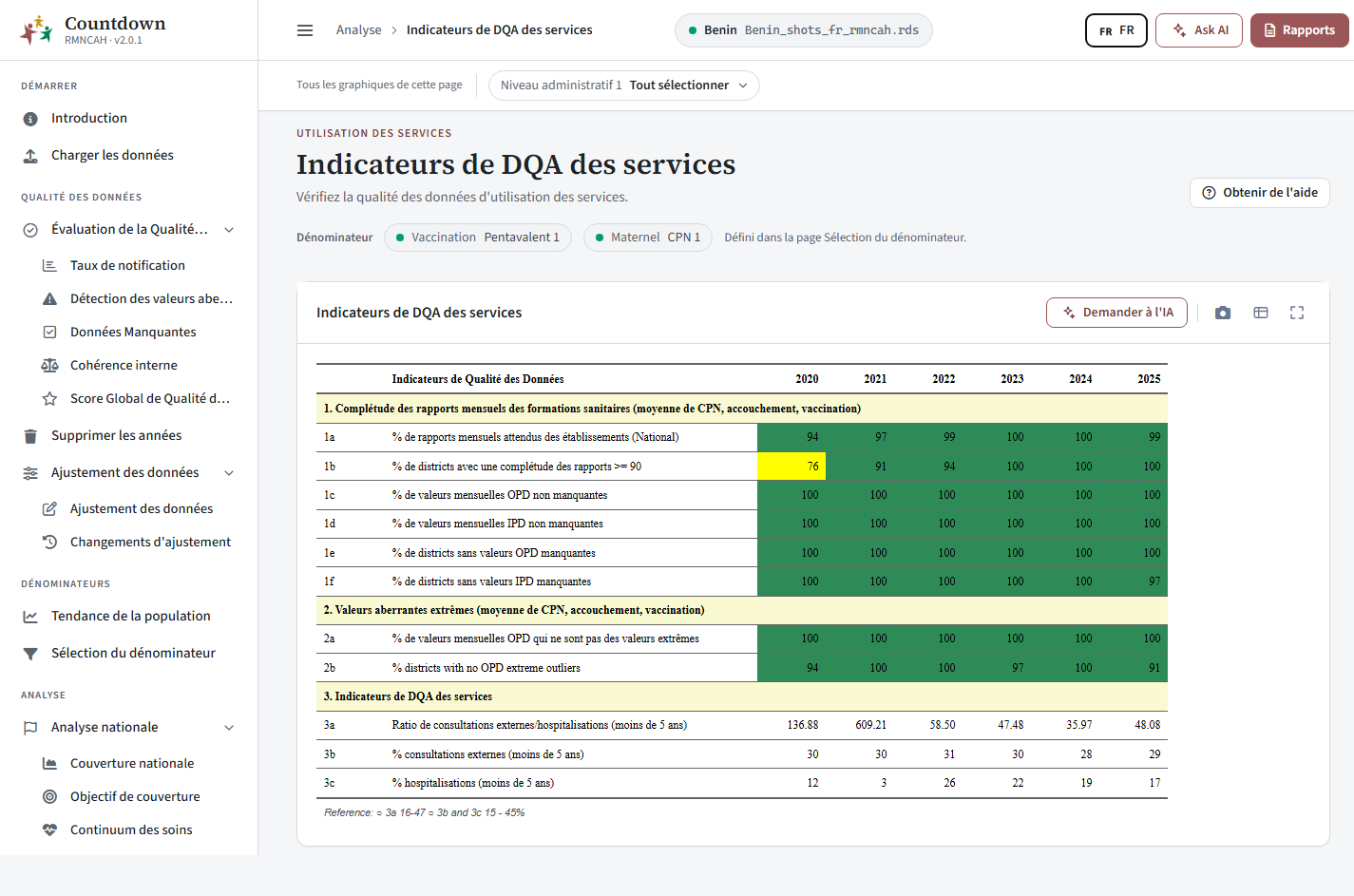Click the Demander à l'IA button
This screenshot has width=1354, height=896.
point(1116,313)
